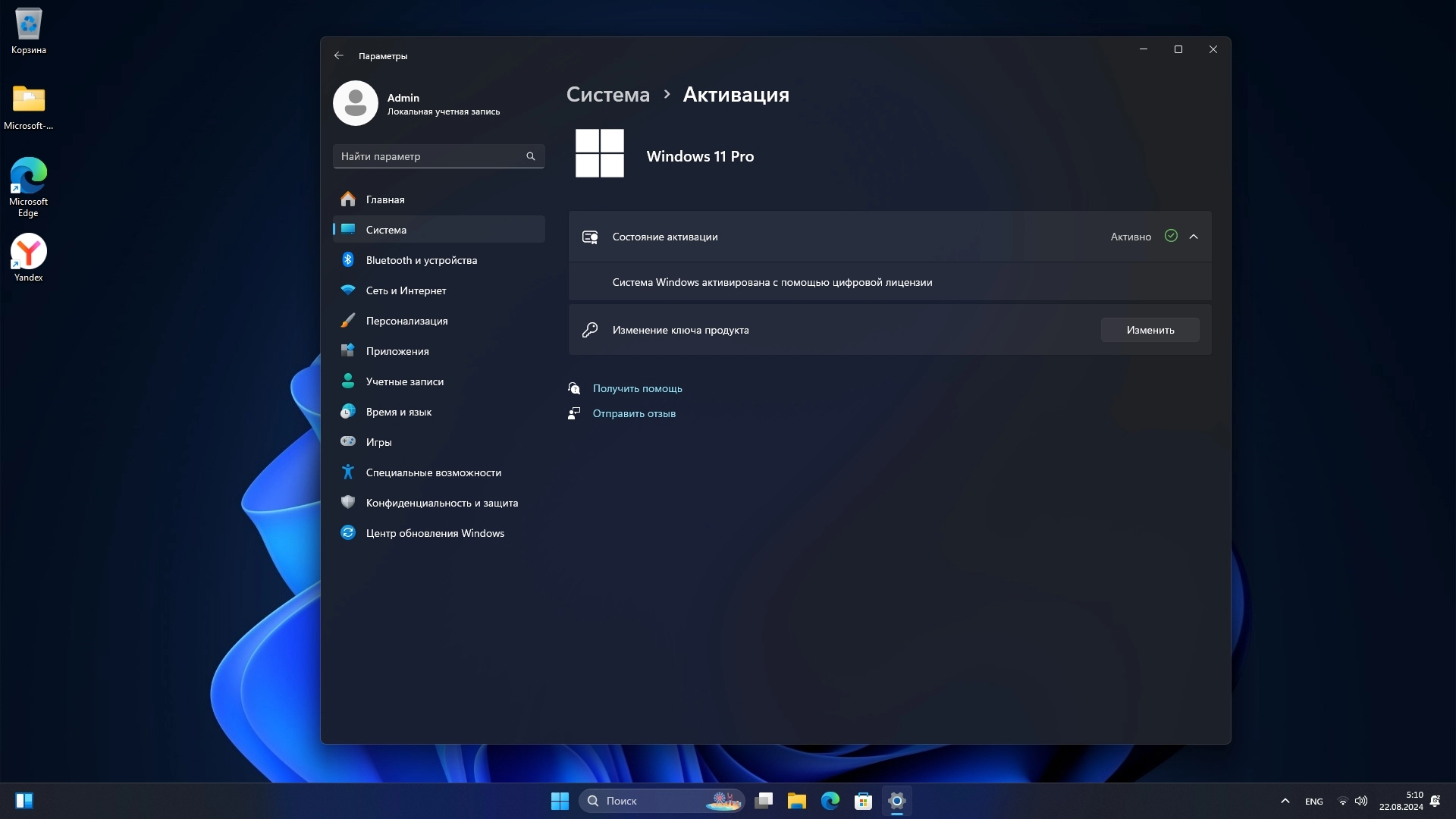Go to Персонализация settings
Screen dimensions: 1456x819
pyautogui.click(x=406, y=321)
